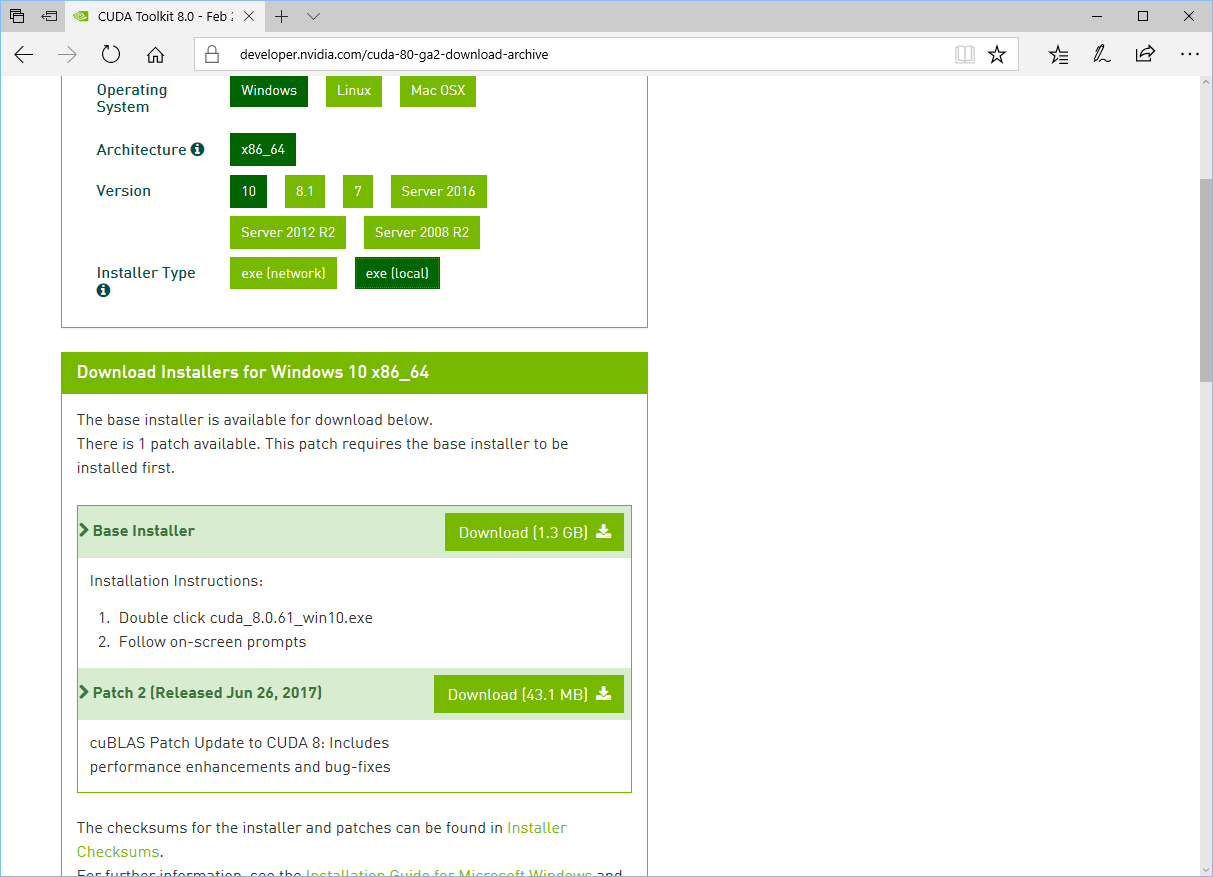Show tab previews chevron
The width and height of the screenshot is (1213, 877).
pyautogui.click(x=314, y=16)
